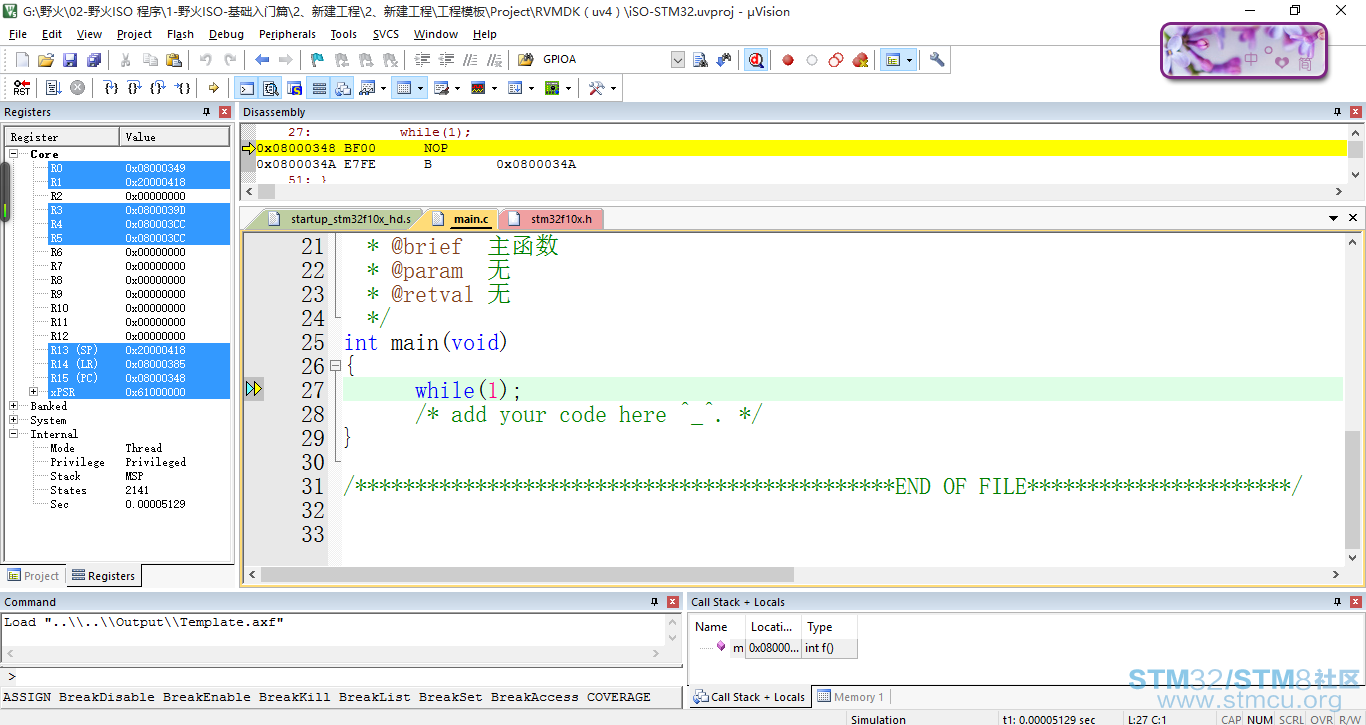
Task: Toggle the Call Stack Window button
Action: [x=343, y=88]
